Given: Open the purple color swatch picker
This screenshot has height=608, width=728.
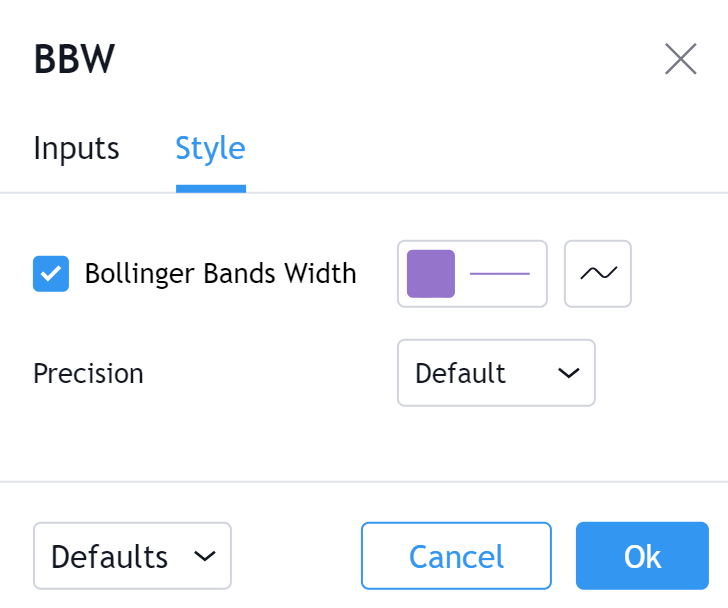Looking at the screenshot, I should point(431,273).
